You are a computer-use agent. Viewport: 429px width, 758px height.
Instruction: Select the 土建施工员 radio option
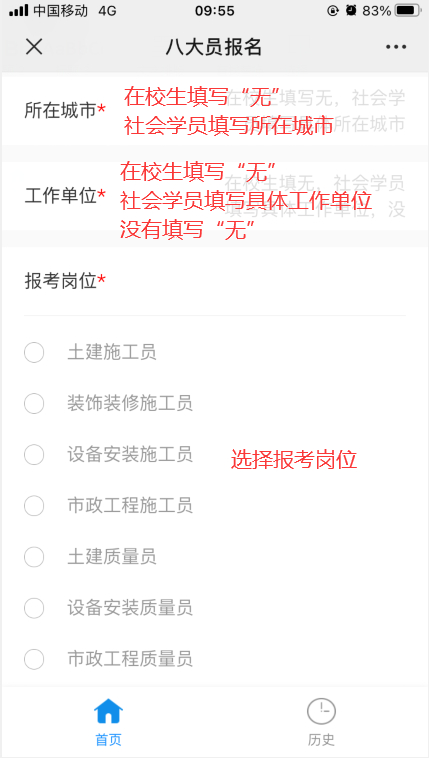coord(34,353)
